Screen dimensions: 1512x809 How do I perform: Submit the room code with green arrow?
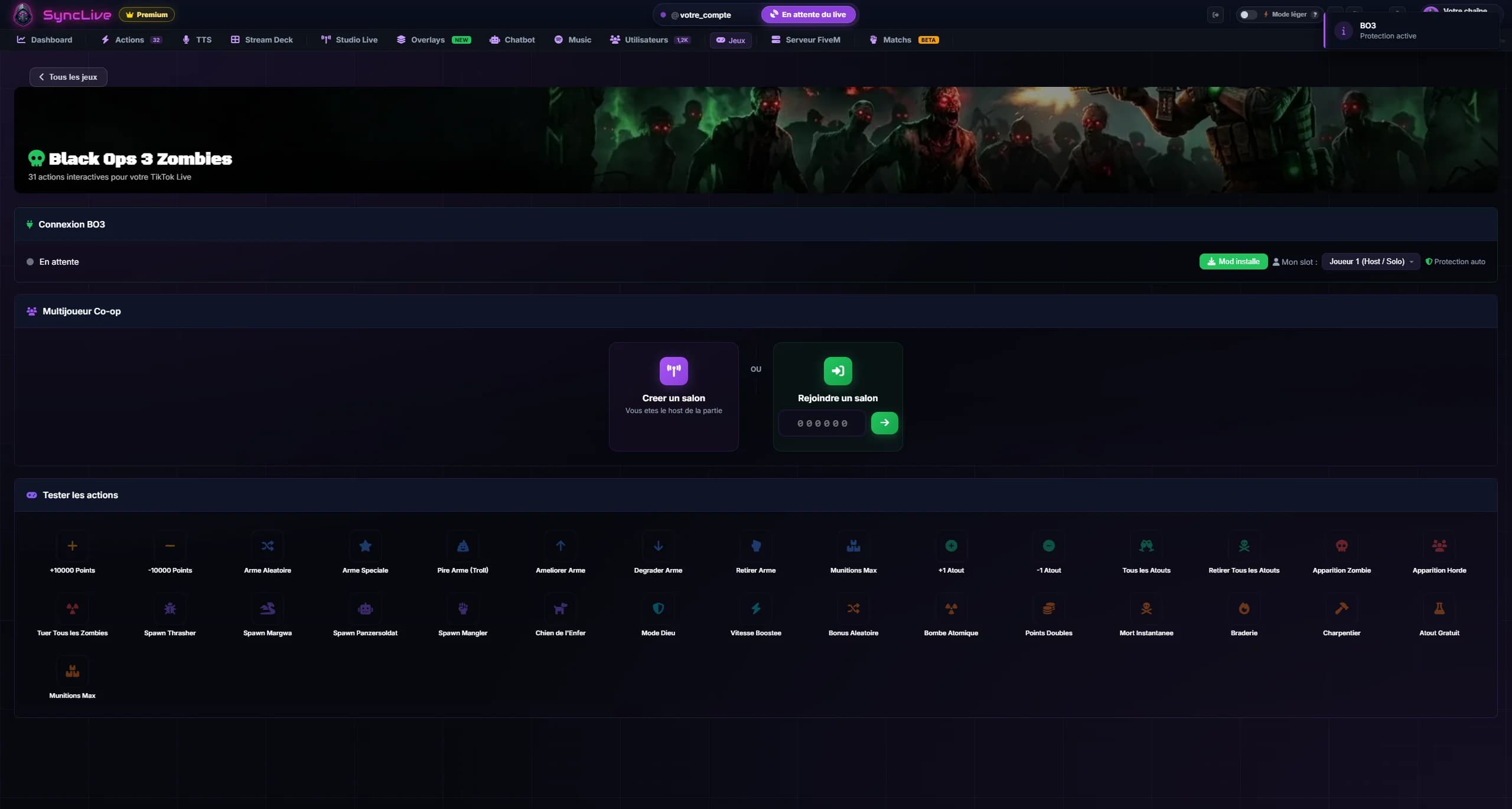(x=884, y=423)
